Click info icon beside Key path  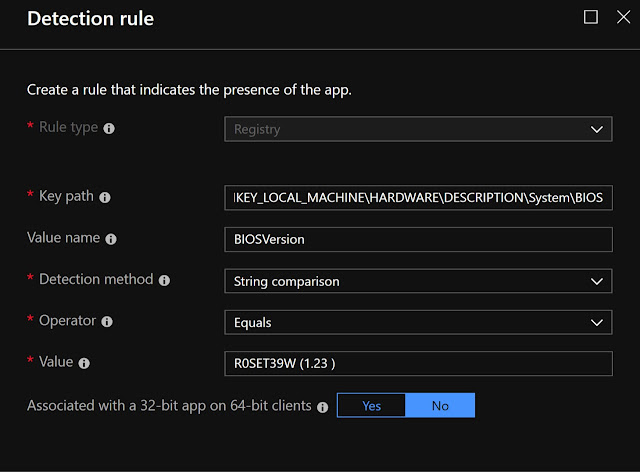[105, 198]
